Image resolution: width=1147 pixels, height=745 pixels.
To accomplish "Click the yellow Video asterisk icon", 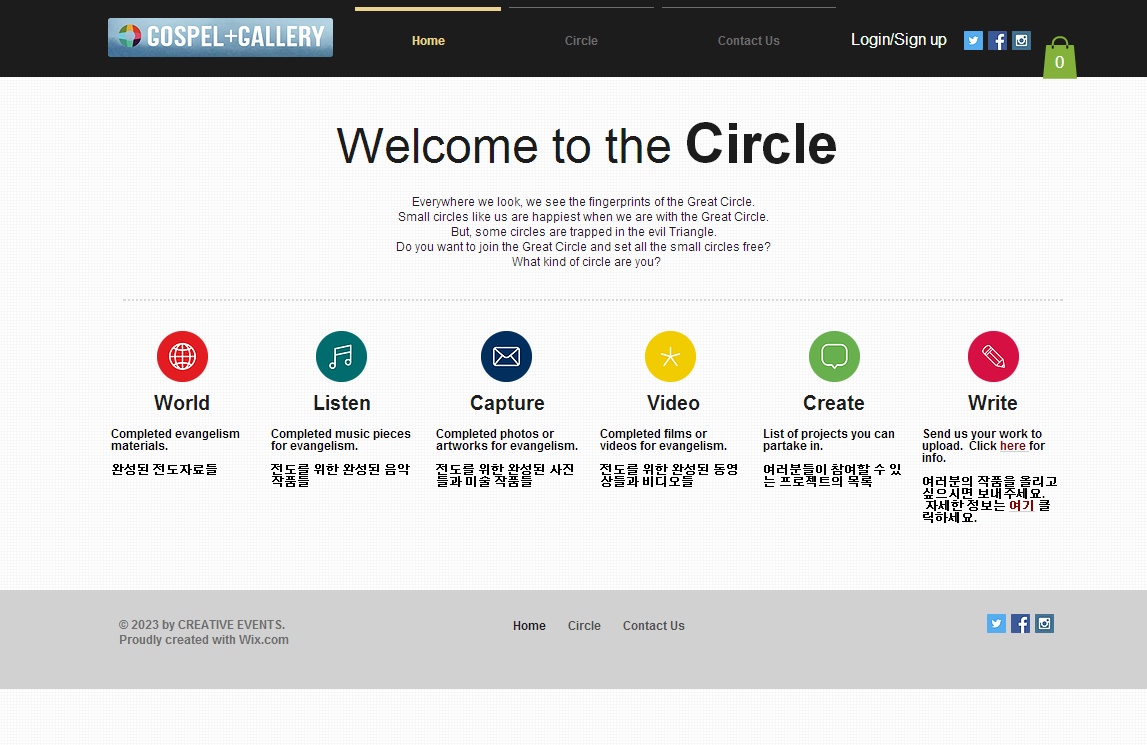I will (x=670, y=357).
